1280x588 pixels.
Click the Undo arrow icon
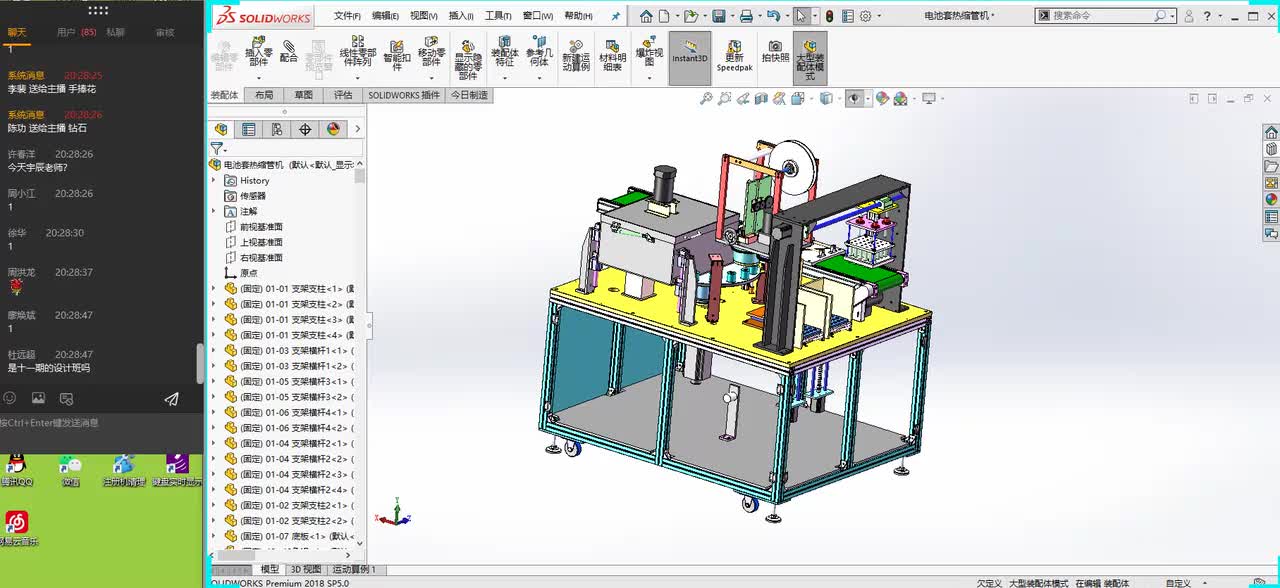(x=772, y=16)
